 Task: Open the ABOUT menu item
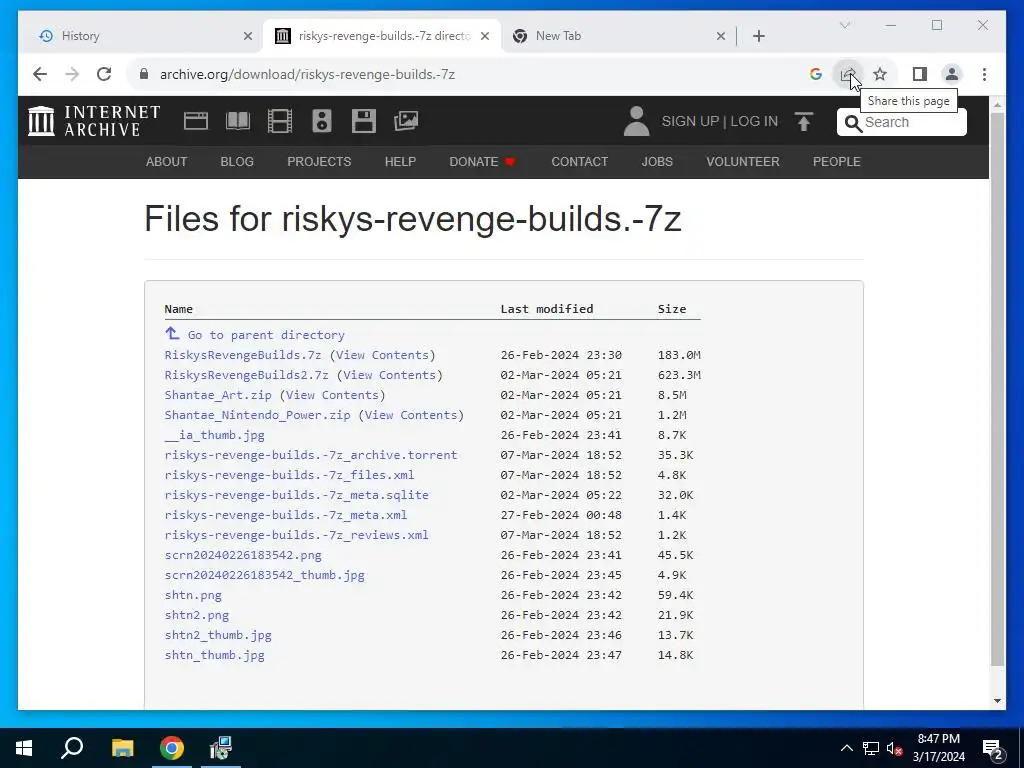pos(167,161)
